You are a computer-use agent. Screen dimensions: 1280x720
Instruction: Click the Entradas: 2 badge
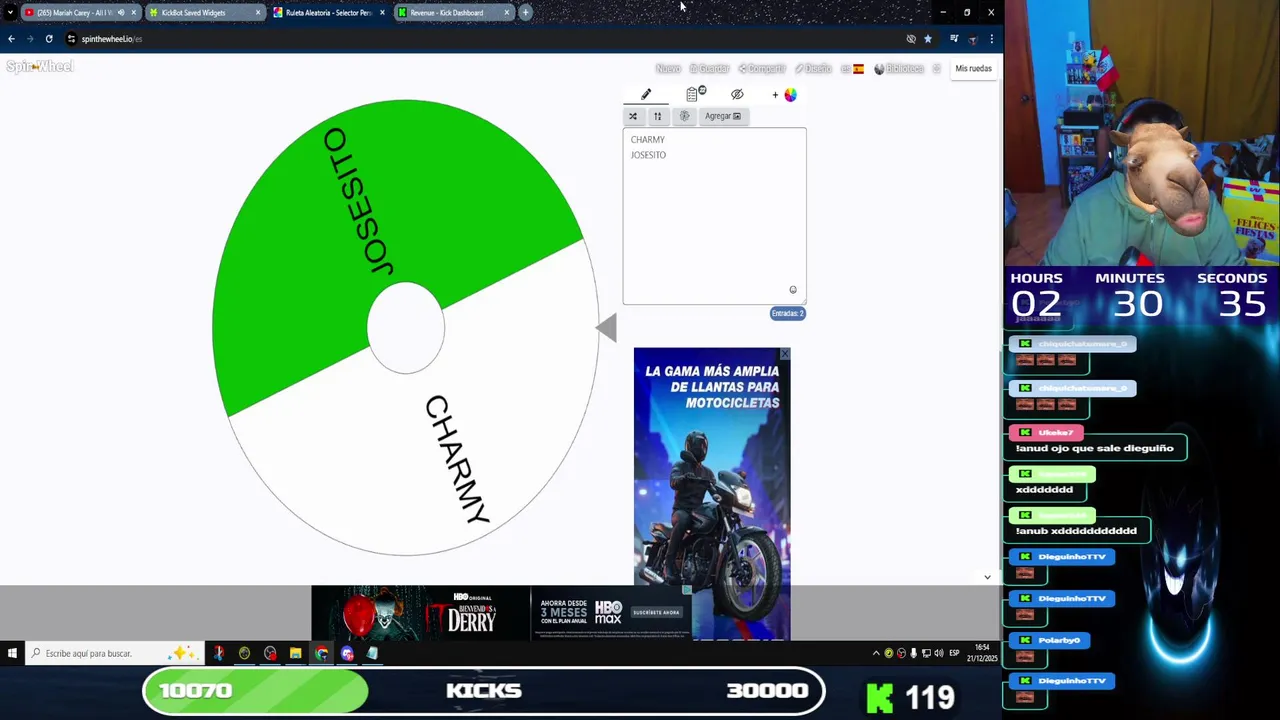point(787,313)
